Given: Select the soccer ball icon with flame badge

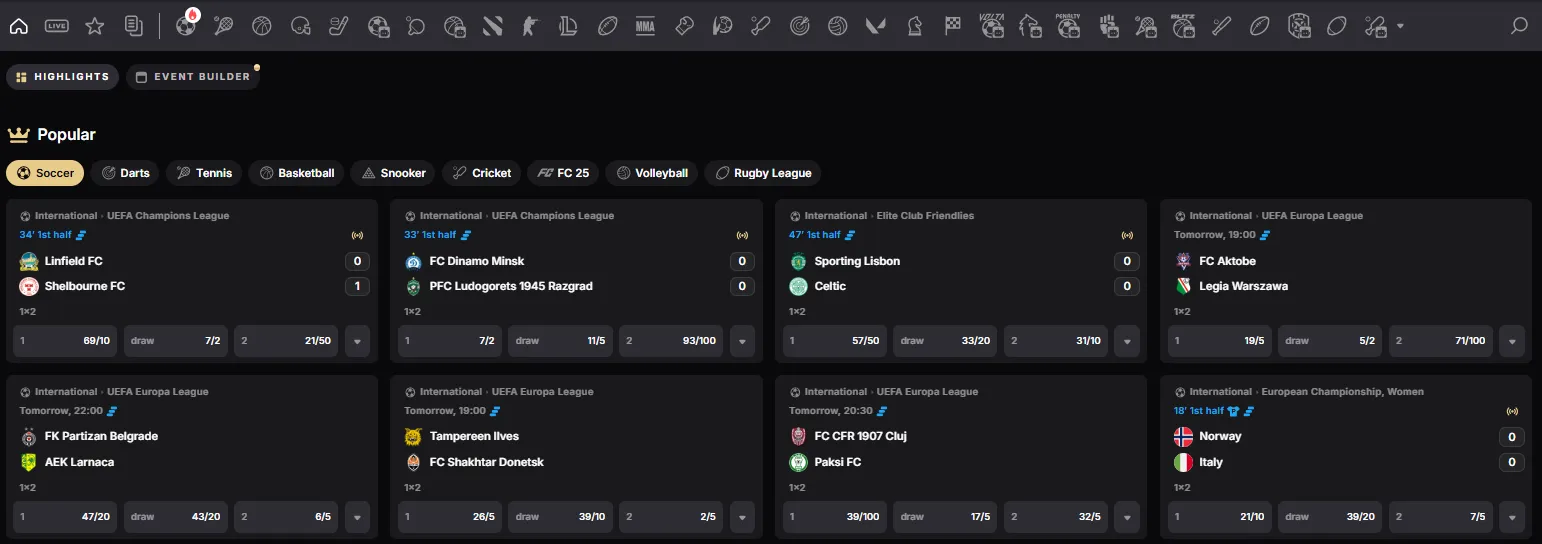Looking at the screenshot, I should click(x=186, y=26).
